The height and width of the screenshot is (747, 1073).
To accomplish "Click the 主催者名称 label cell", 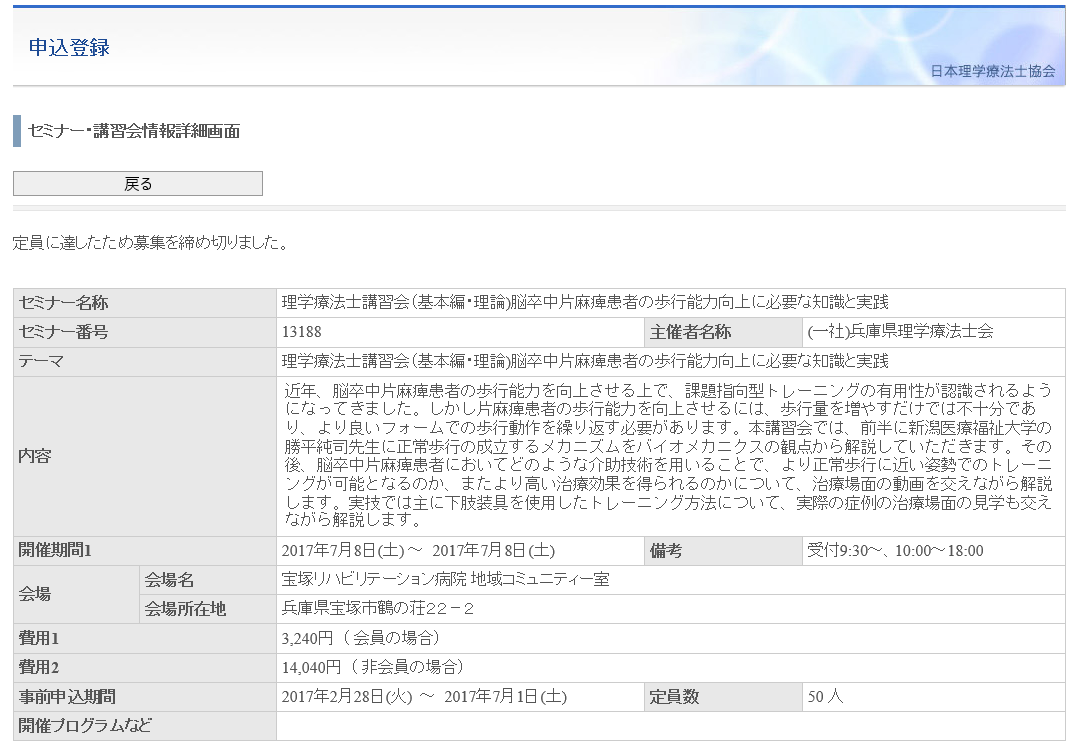I will tap(723, 332).
